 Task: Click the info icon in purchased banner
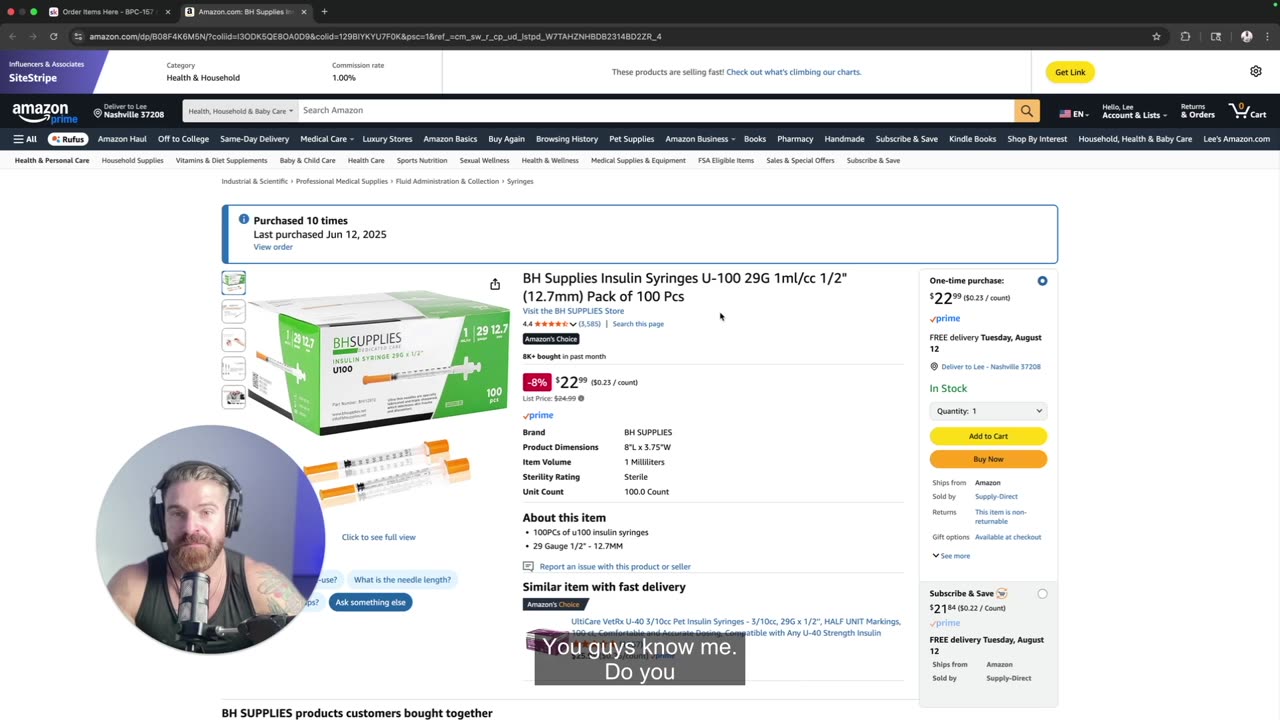click(243, 219)
